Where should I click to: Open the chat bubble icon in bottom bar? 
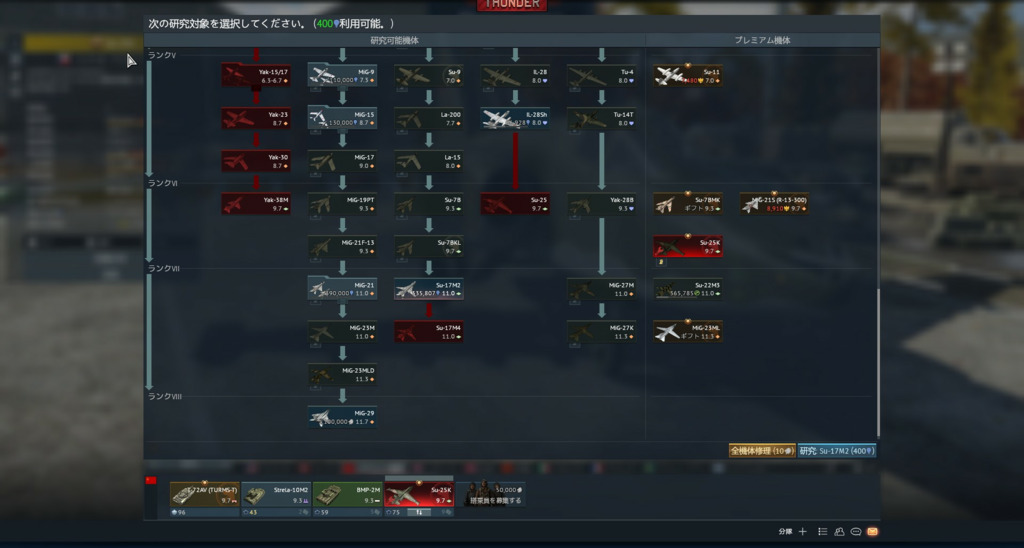coord(856,531)
